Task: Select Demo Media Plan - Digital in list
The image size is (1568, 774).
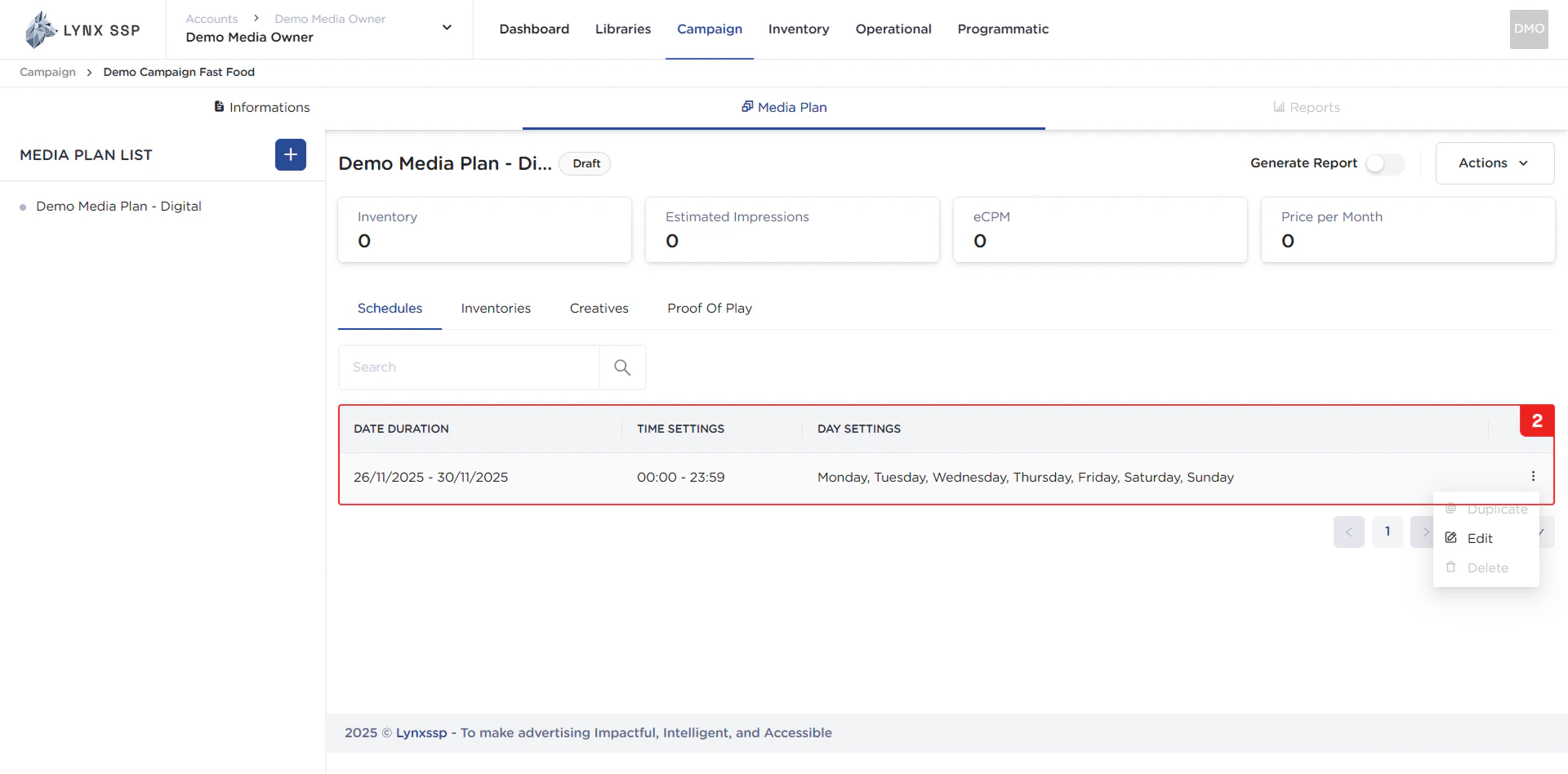Action: [x=118, y=206]
